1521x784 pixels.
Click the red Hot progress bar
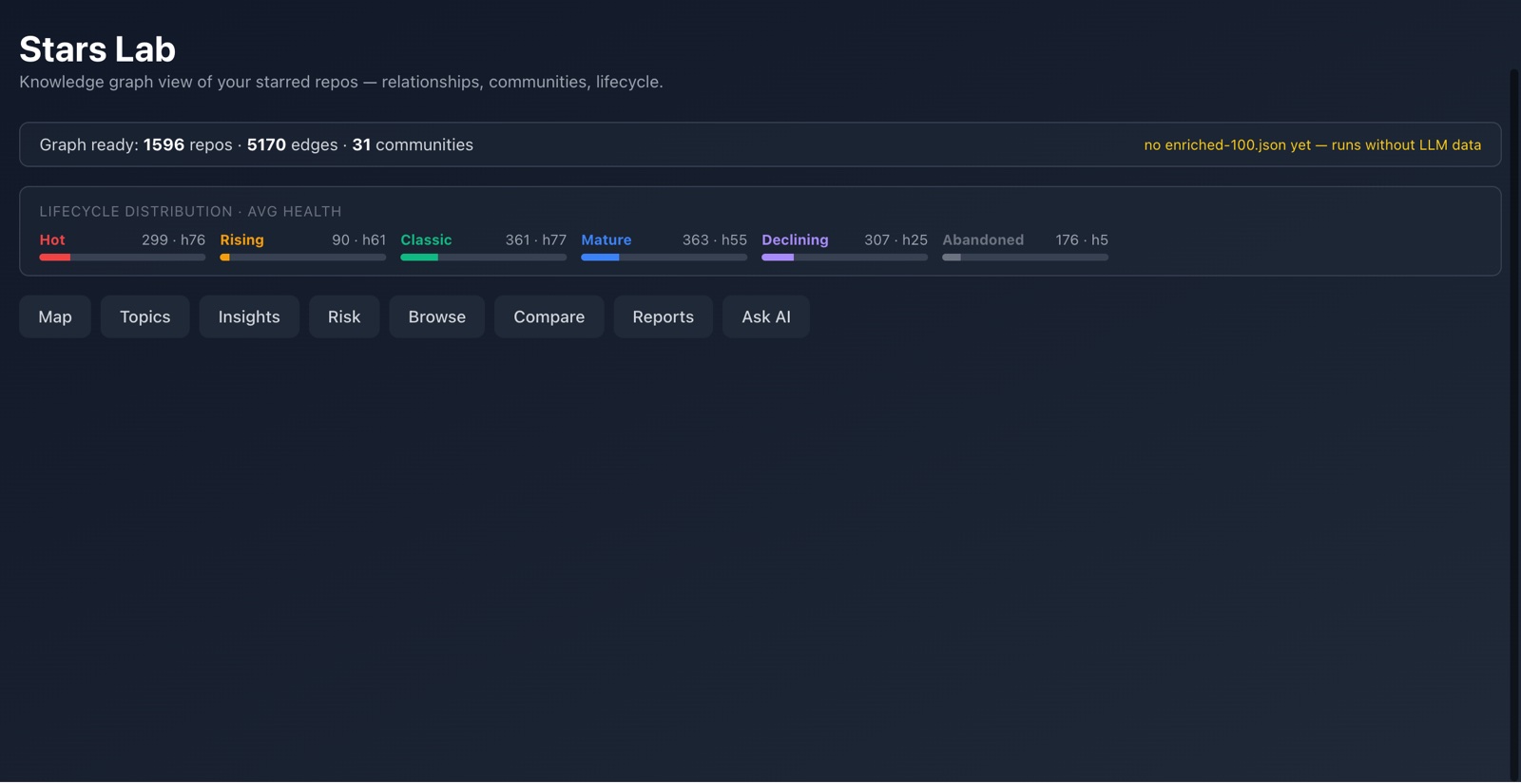pos(122,257)
